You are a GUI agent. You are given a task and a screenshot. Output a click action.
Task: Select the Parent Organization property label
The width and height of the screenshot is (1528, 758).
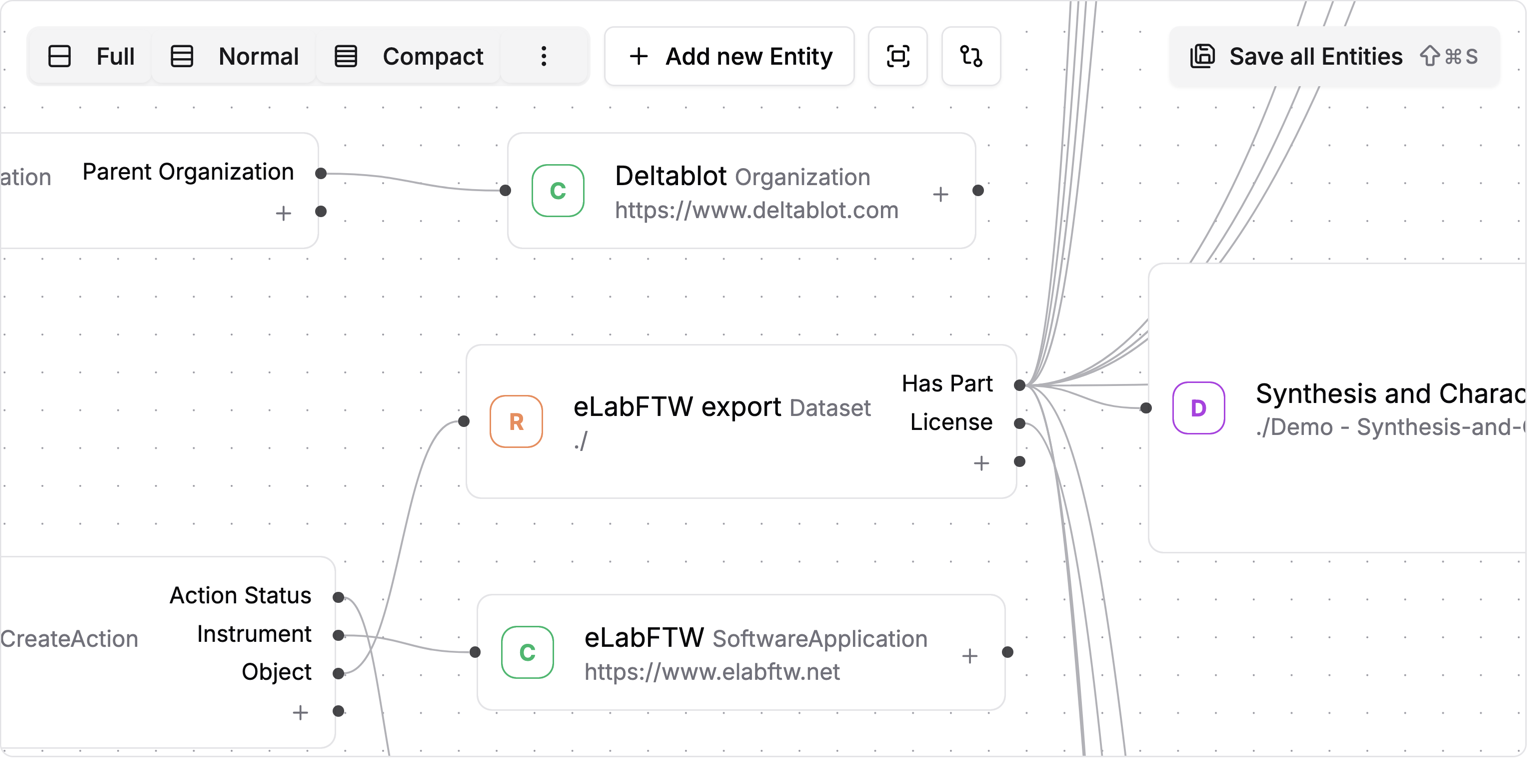(188, 171)
